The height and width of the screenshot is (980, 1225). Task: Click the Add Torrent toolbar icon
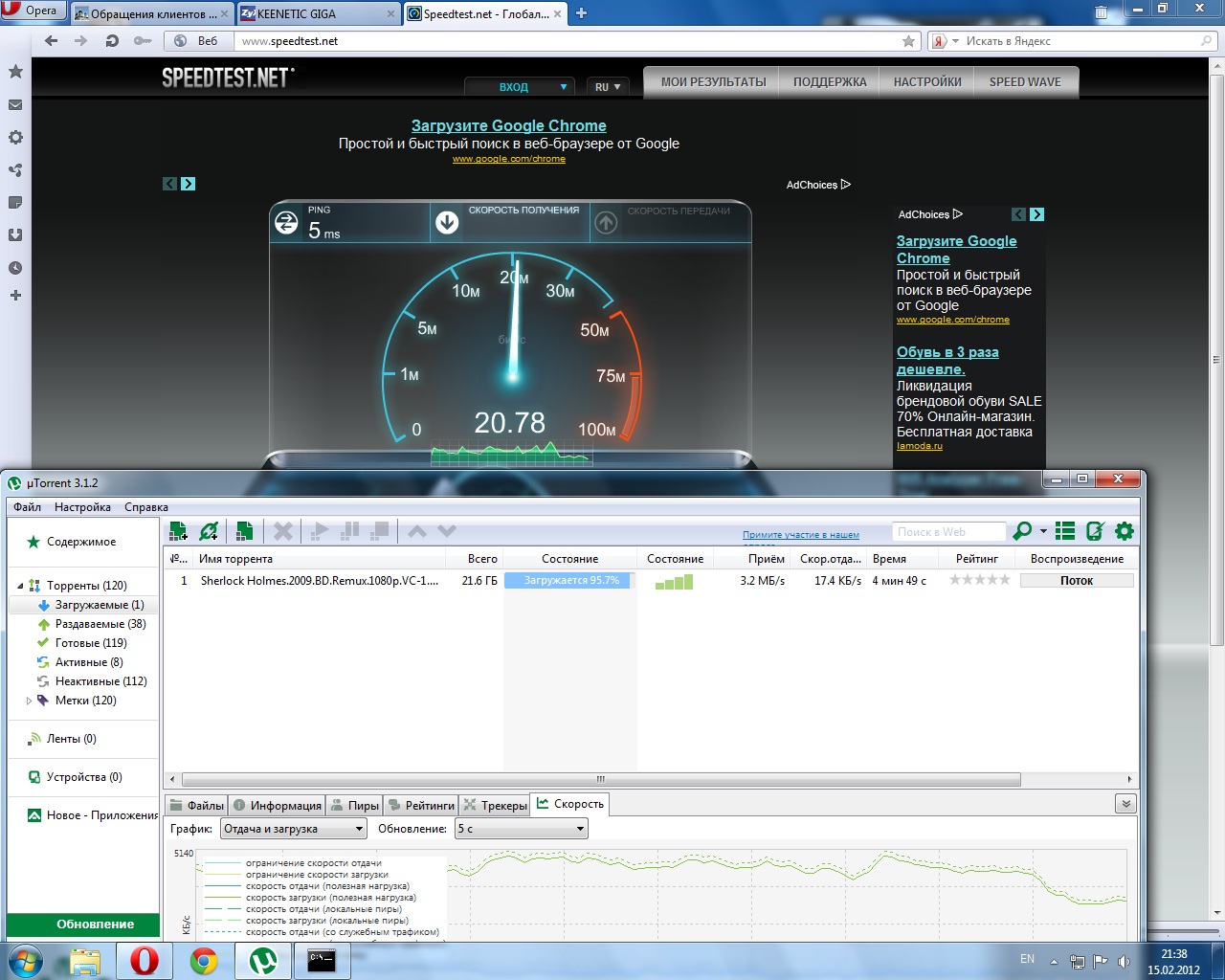click(178, 531)
